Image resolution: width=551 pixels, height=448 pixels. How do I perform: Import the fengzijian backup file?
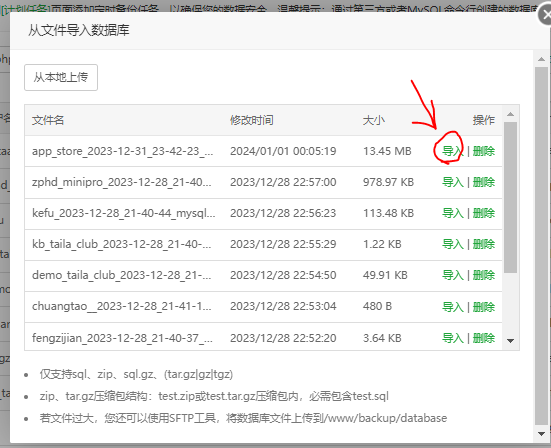tap(453, 338)
